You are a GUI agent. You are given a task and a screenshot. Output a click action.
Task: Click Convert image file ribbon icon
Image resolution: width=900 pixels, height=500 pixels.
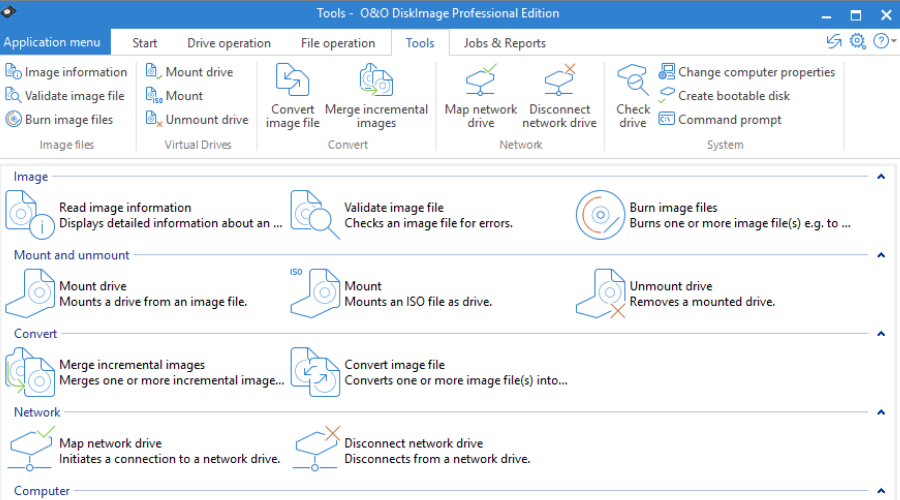point(292,80)
